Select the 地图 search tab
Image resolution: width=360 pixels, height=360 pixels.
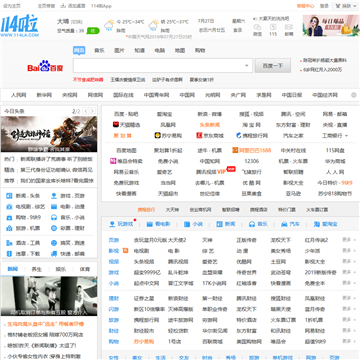pyautogui.click(x=180, y=50)
